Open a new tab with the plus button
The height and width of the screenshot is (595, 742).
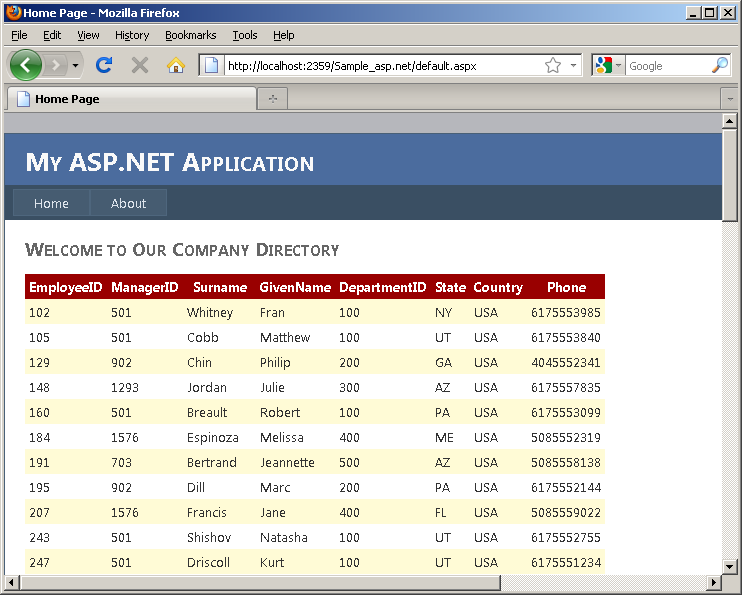273,99
